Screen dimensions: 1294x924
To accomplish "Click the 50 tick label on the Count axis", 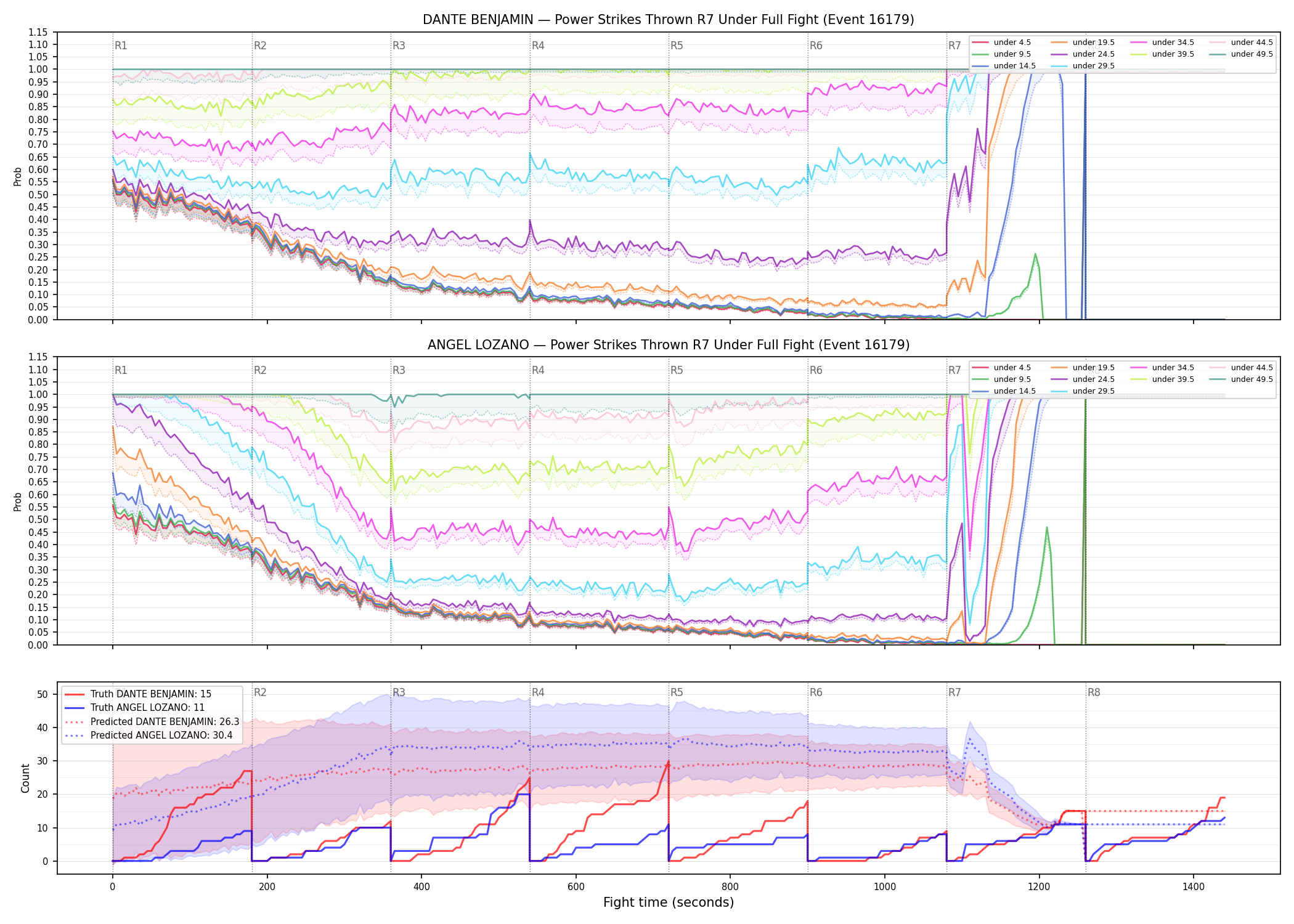I will 43,694.
